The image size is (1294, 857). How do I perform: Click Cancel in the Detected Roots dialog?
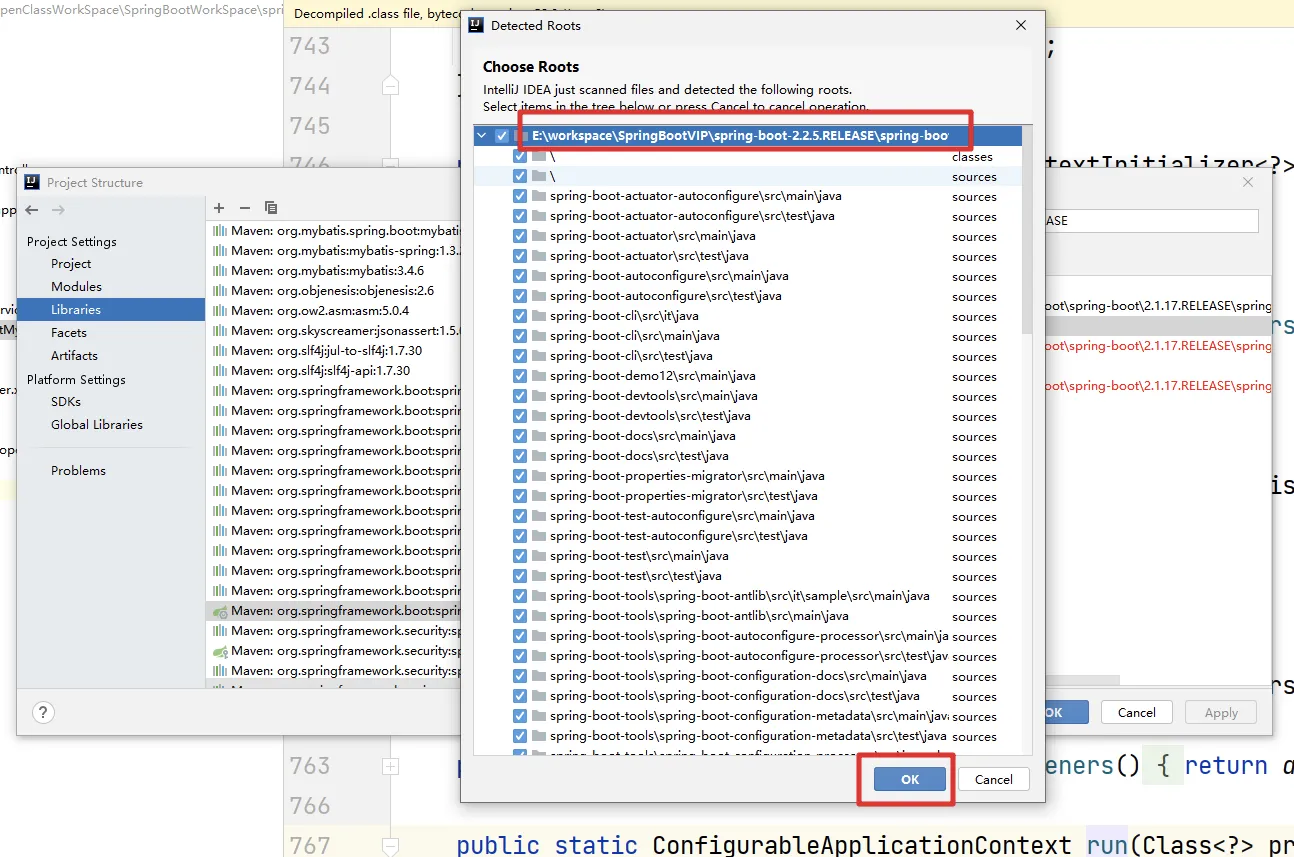coord(993,780)
